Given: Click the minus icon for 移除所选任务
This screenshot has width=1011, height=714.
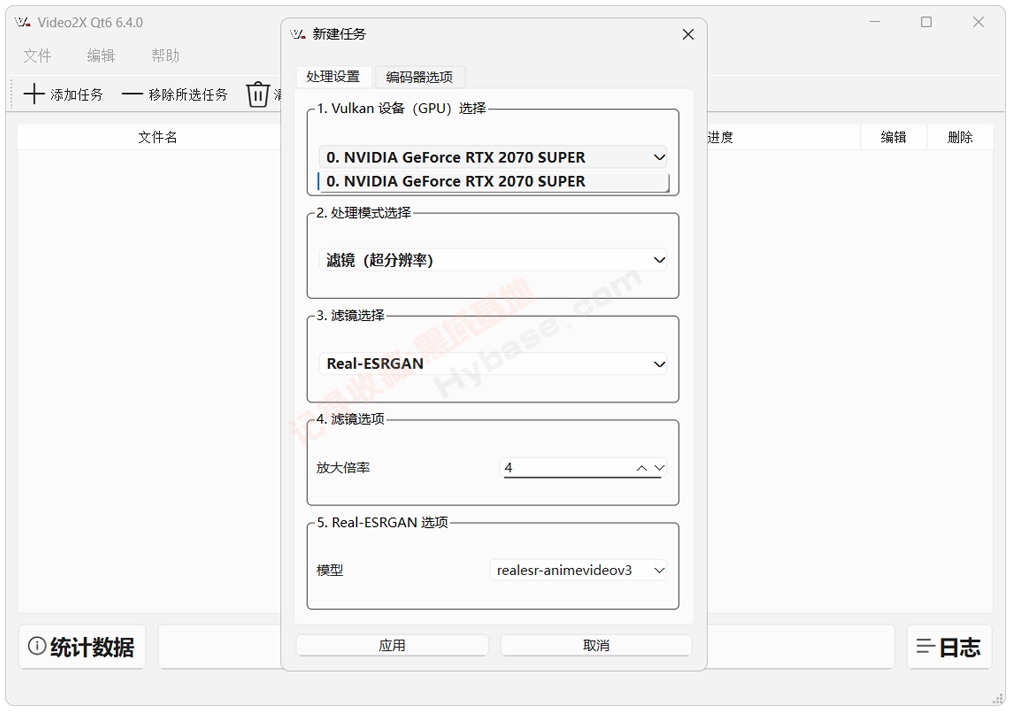Looking at the screenshot, I should click(x=132, y=95).
